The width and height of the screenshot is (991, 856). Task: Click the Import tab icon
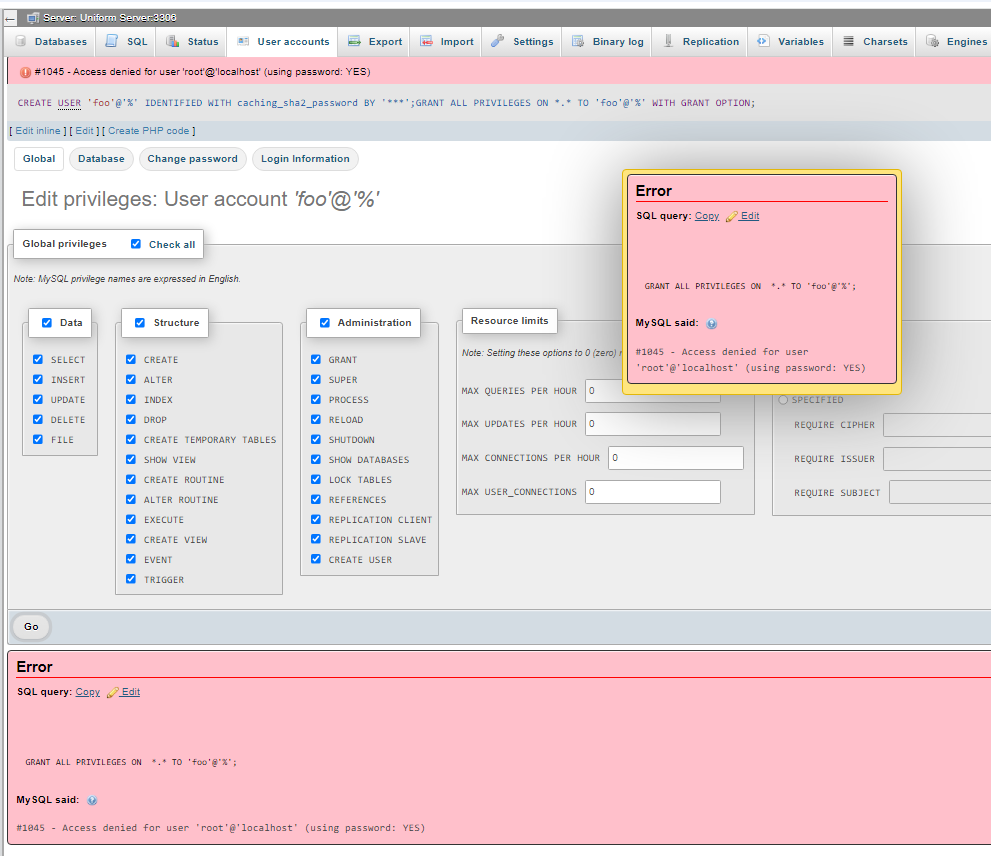pyautogui.click(x=427, y=41)
